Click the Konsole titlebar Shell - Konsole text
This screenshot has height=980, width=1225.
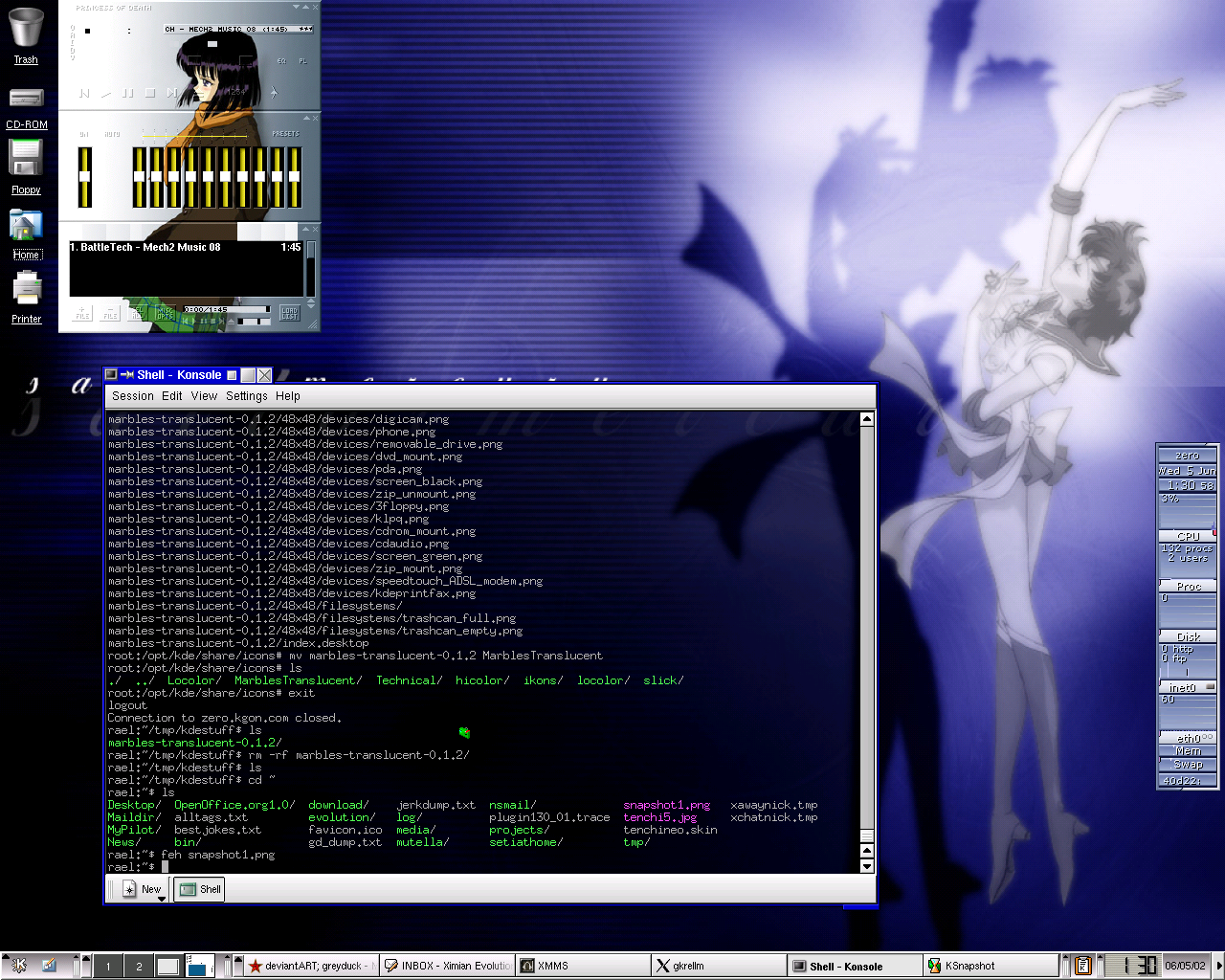click(x=179, y=375)
